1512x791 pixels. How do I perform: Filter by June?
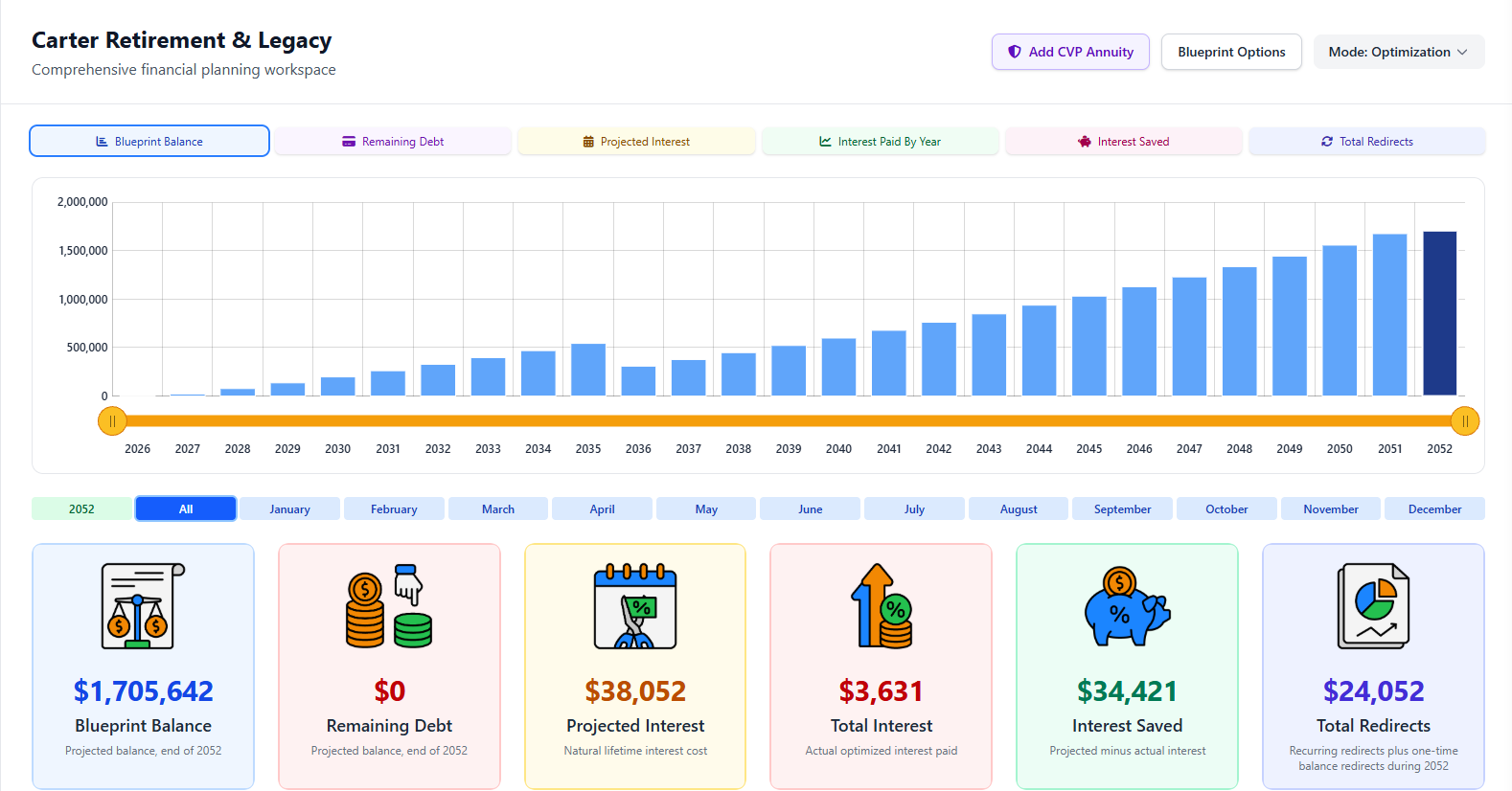click(811, 508)
